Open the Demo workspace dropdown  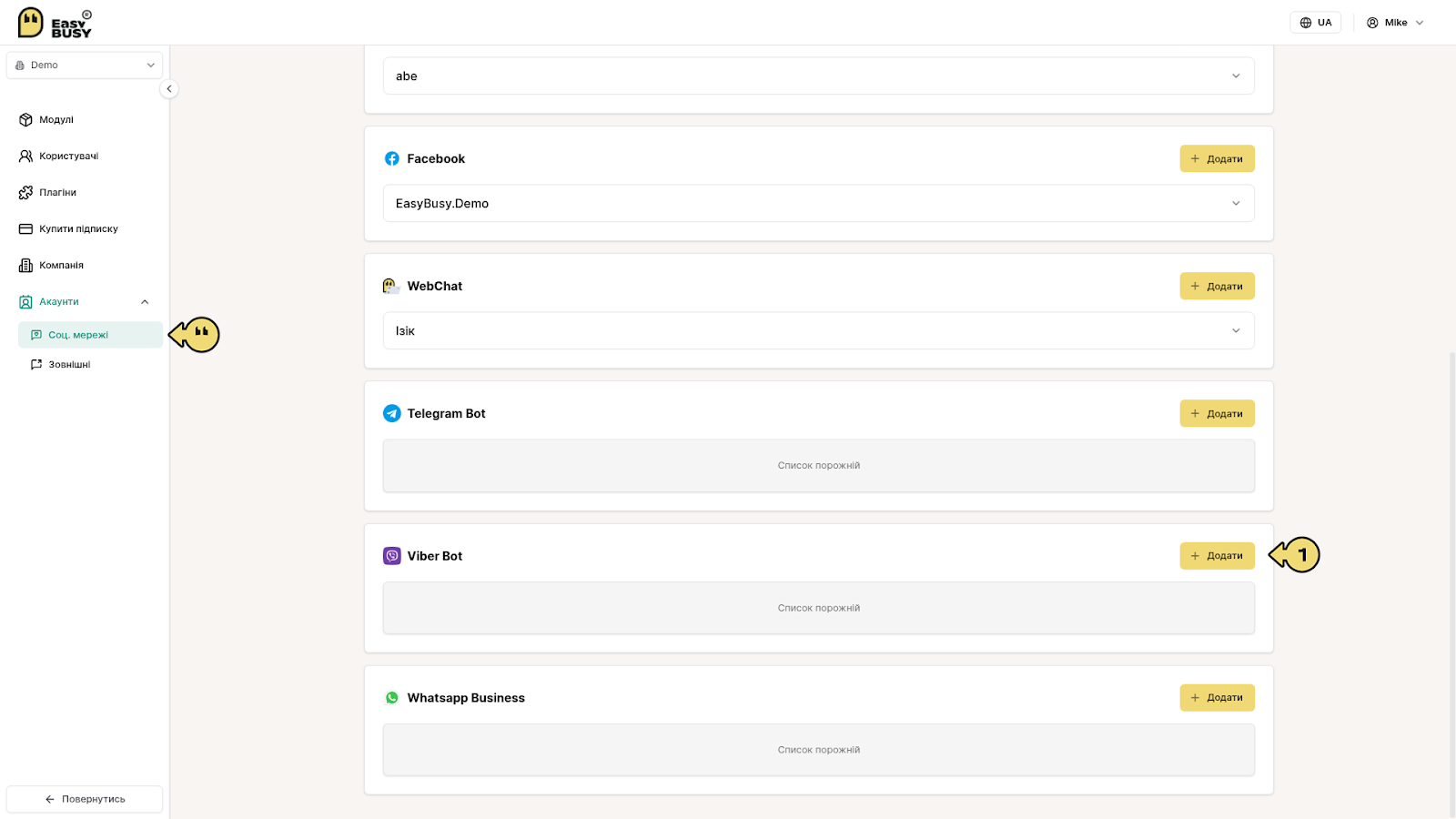pos(85,65)
